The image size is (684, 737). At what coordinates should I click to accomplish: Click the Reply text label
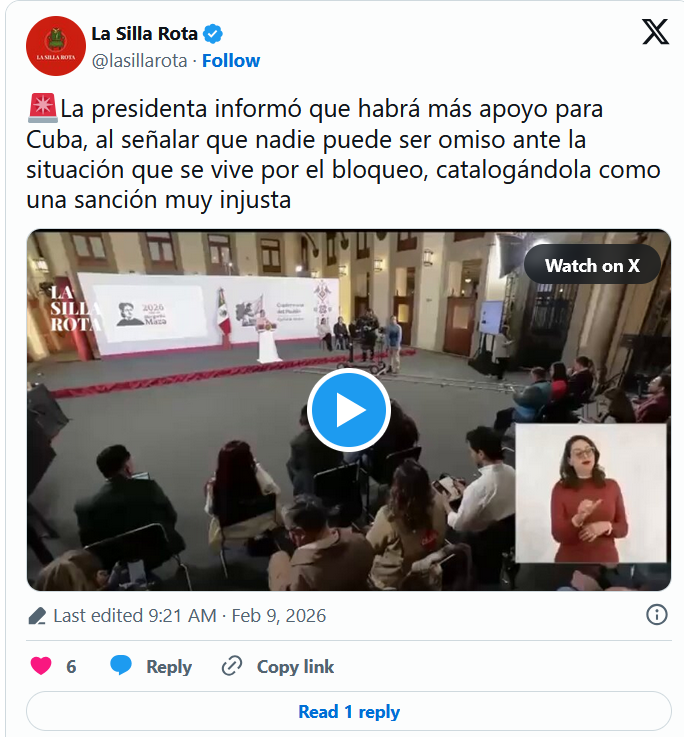pyautogui.click(x=169, y=666)
